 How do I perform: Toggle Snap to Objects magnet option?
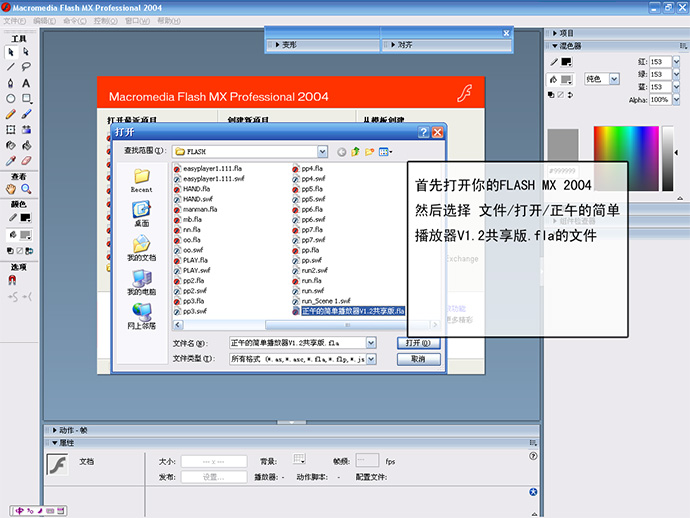[x=12, y=280]
